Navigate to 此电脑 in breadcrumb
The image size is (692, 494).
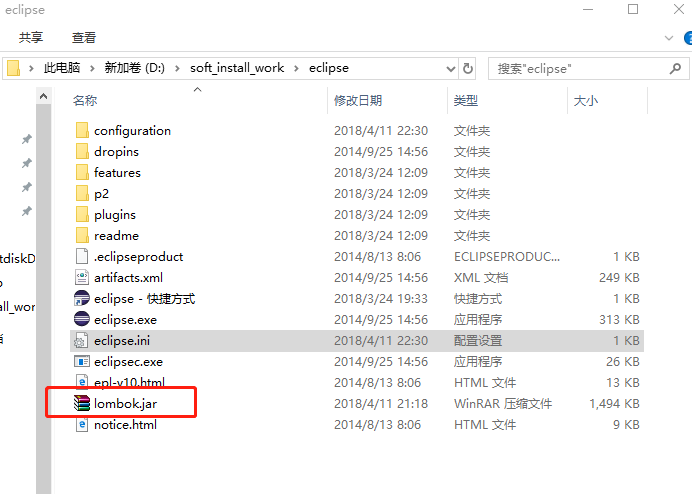click(62, 68)
